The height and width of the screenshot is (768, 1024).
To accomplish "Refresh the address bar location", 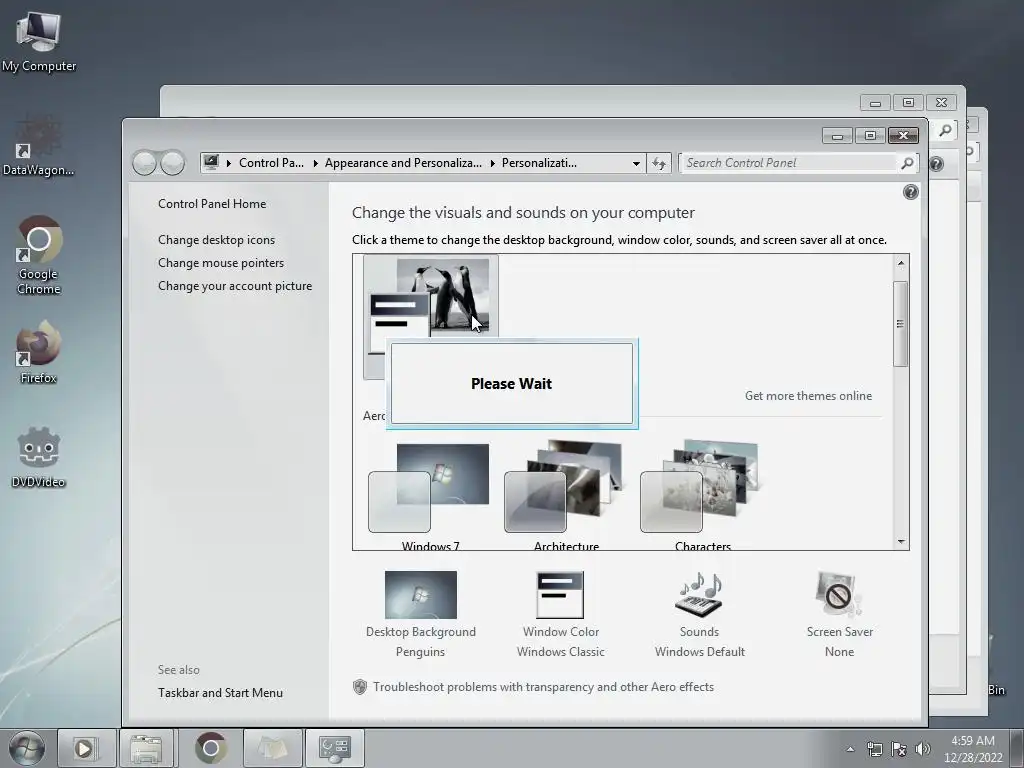I will point(659,163).
